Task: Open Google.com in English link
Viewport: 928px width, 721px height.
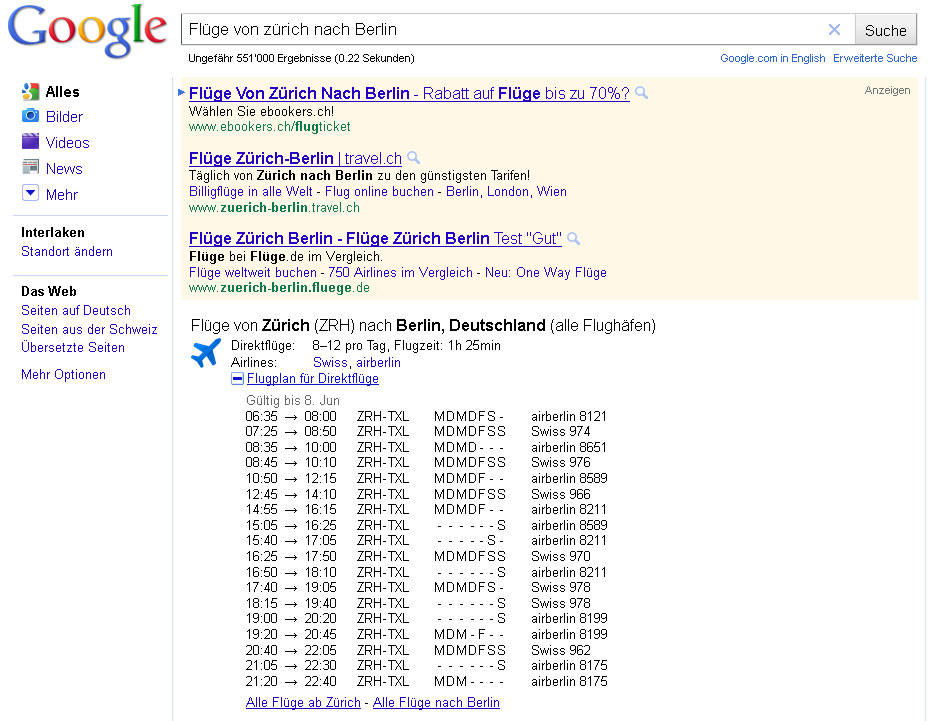Action: 772,58
